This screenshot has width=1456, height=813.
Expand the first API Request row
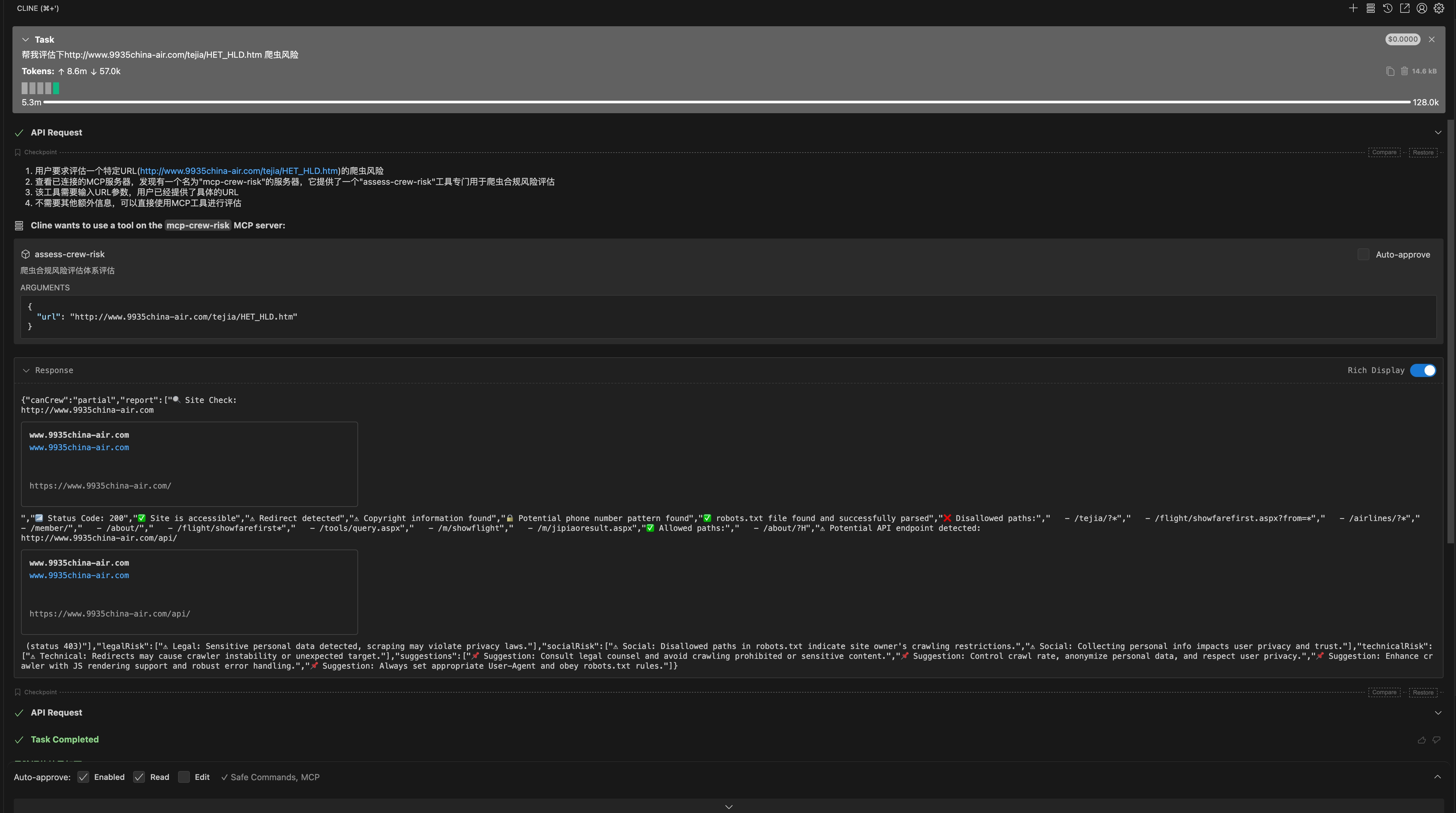(1437, 132)
